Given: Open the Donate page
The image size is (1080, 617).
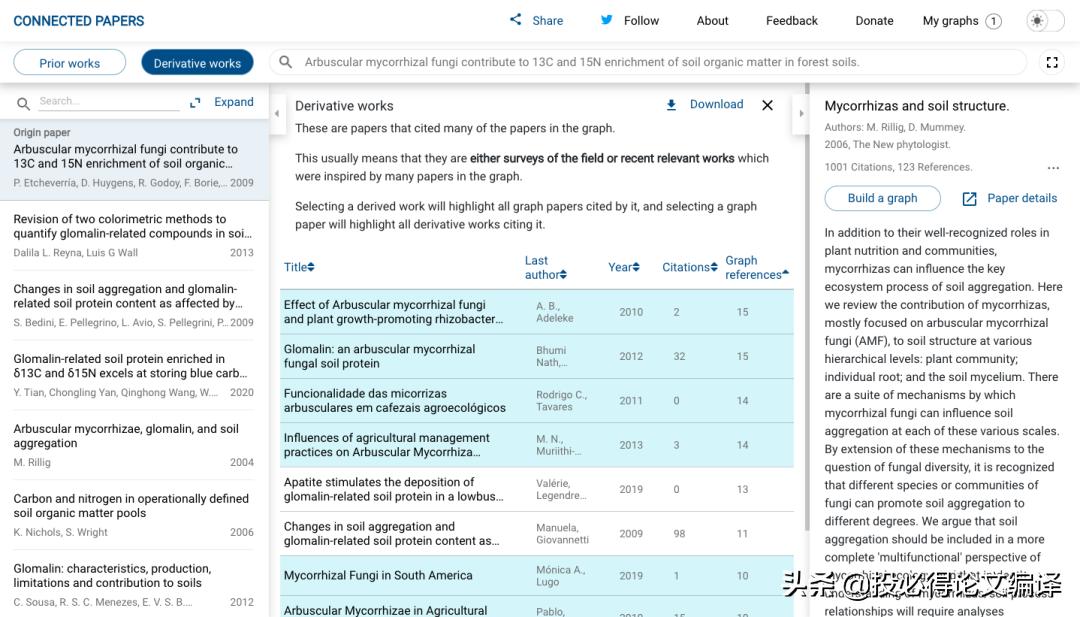Looking at the screenshot, I should point(874,21).
